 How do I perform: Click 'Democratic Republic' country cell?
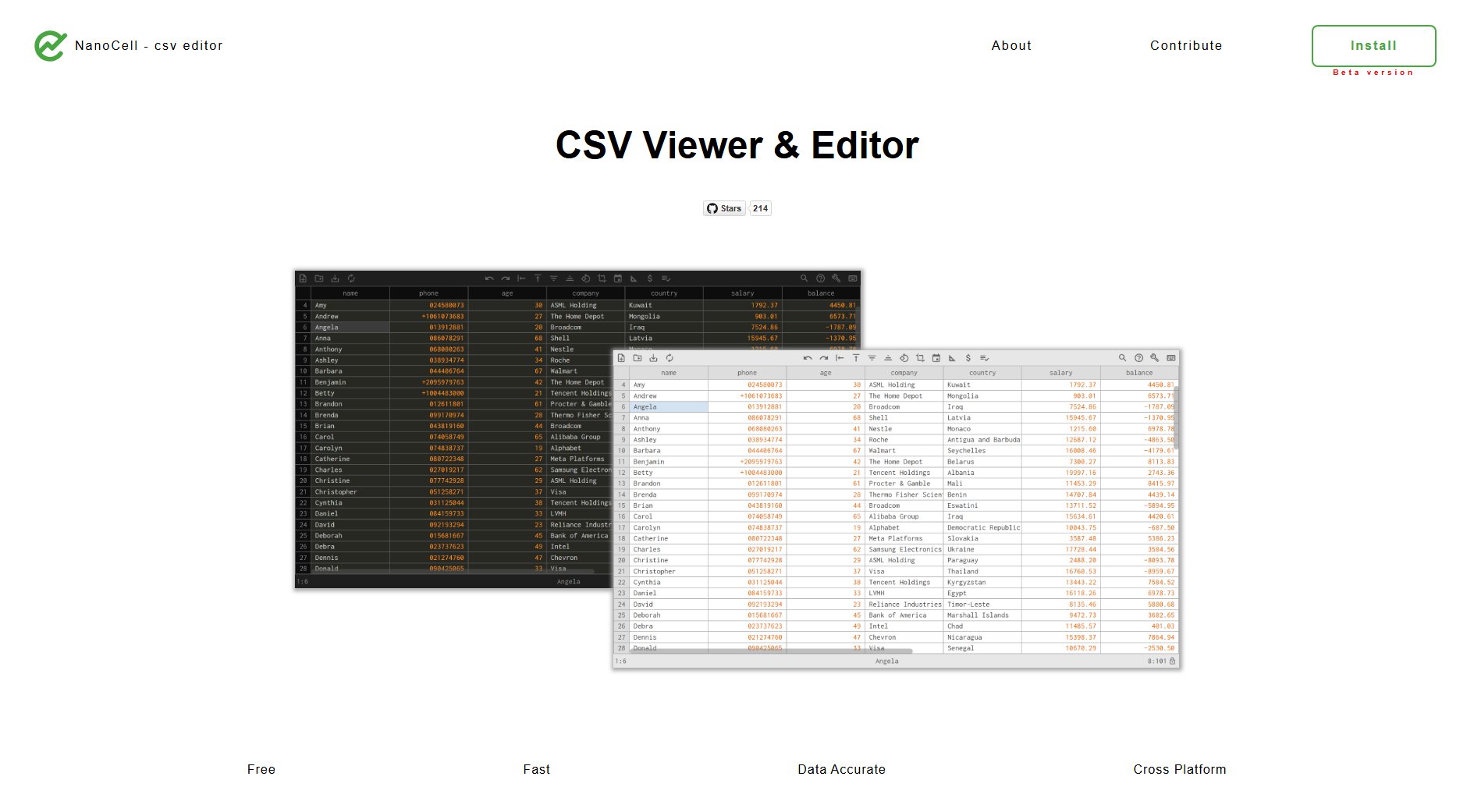click(x=983, y=527)
